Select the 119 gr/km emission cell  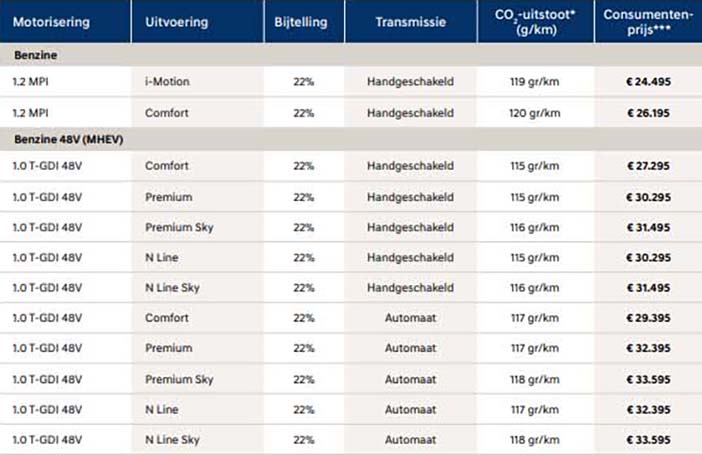[536, 82]
